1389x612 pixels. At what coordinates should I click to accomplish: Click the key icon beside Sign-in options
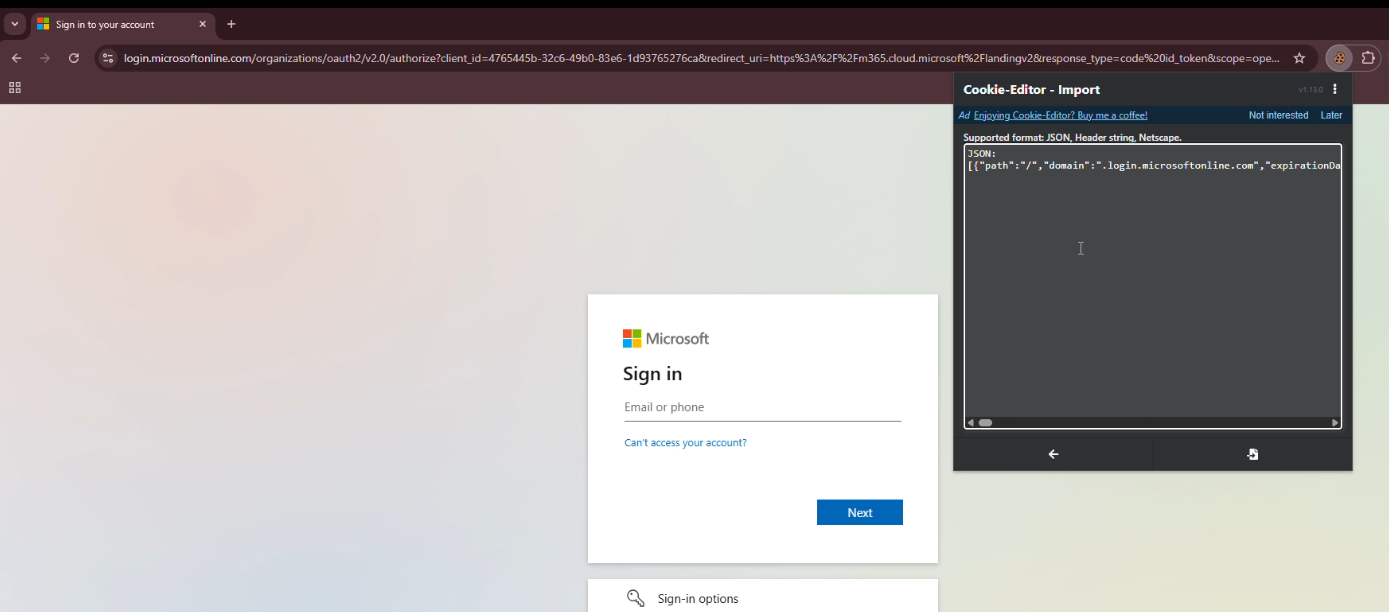point(635,598)
